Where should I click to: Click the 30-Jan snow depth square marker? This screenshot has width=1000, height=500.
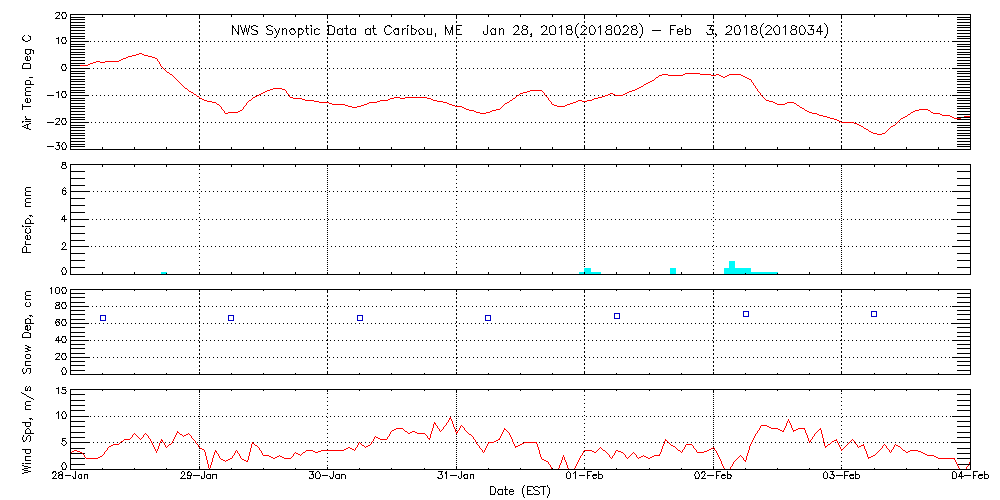tap(360, 318)
